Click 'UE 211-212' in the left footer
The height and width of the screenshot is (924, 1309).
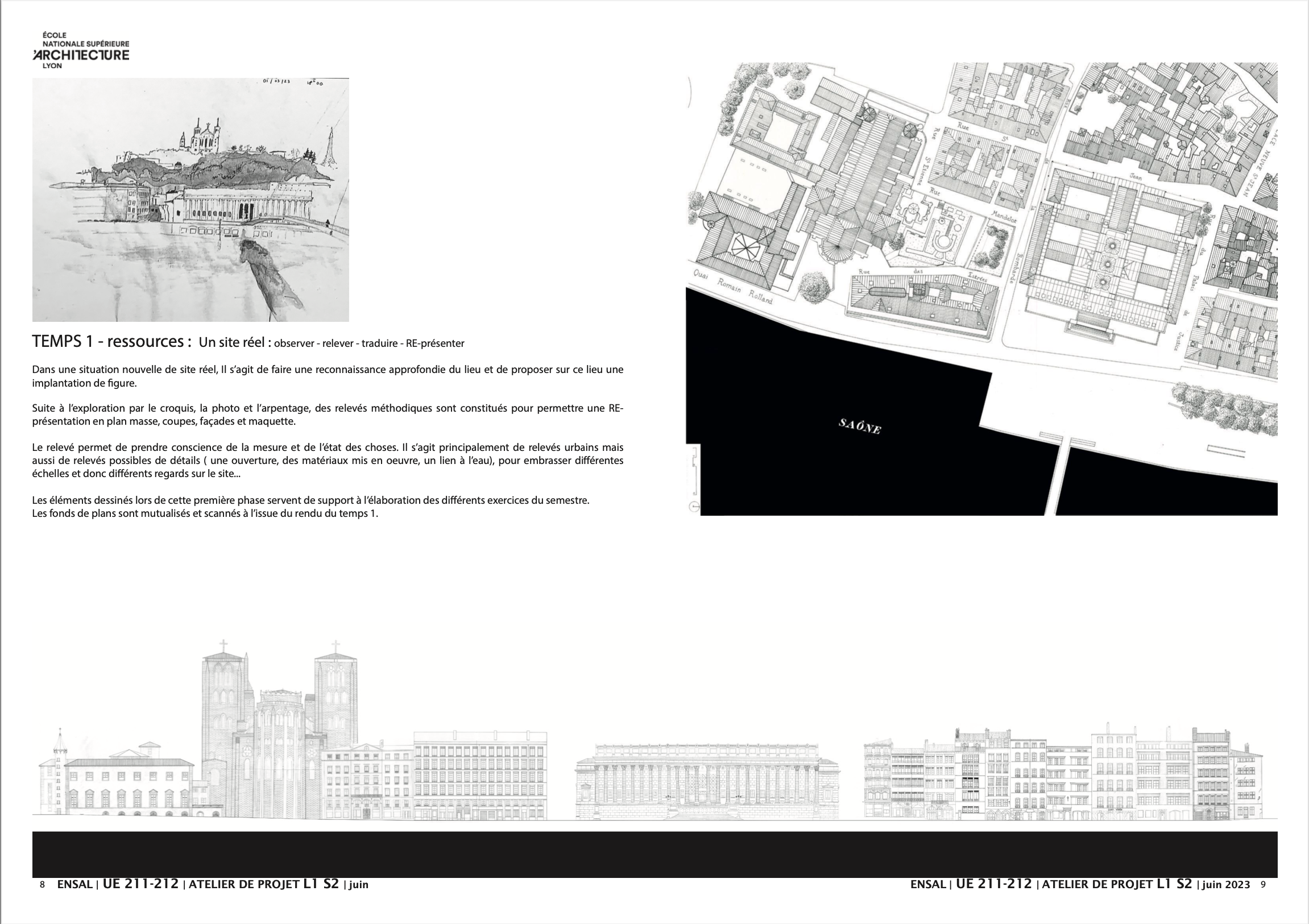coord(140,884)
